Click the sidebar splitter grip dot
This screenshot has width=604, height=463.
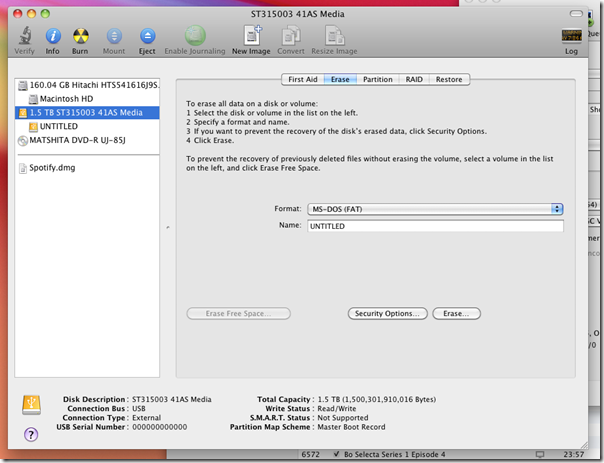point(168,227)
